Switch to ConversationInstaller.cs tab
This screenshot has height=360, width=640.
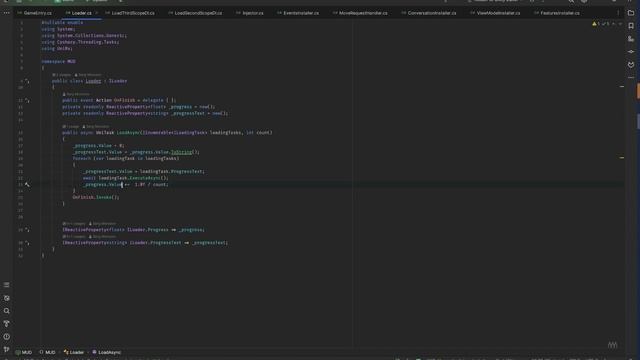click(x=429, y=13)
